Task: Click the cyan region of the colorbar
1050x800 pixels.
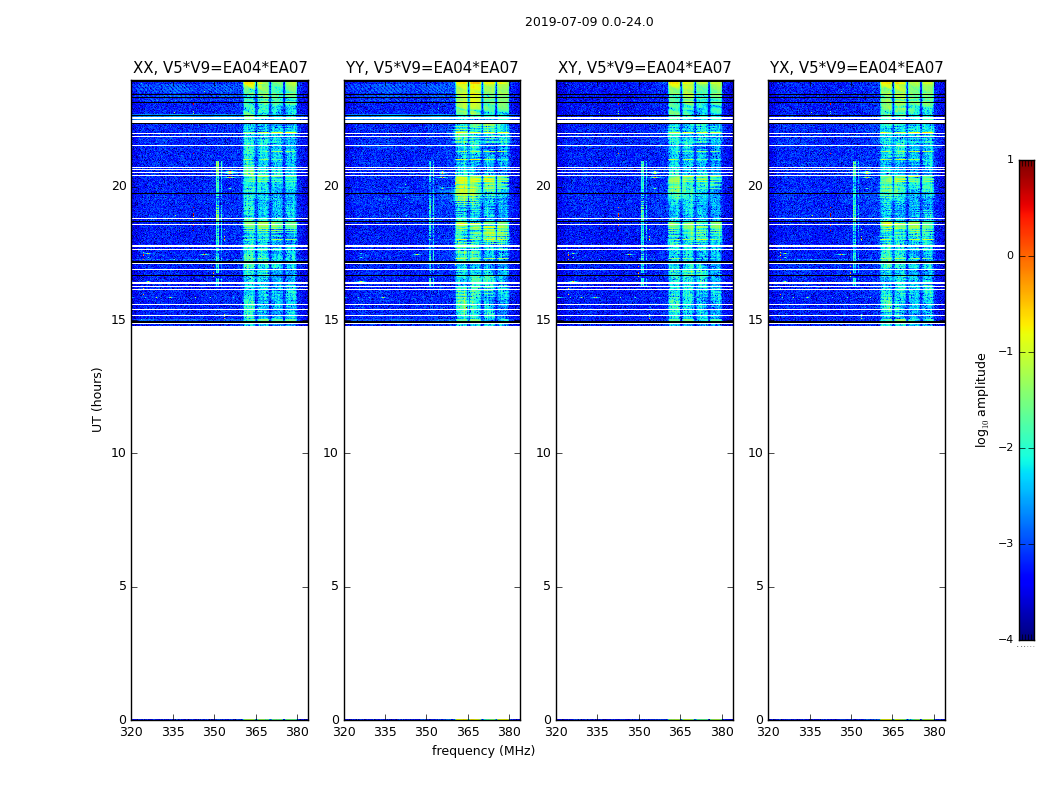Action: click(1026, 470)
